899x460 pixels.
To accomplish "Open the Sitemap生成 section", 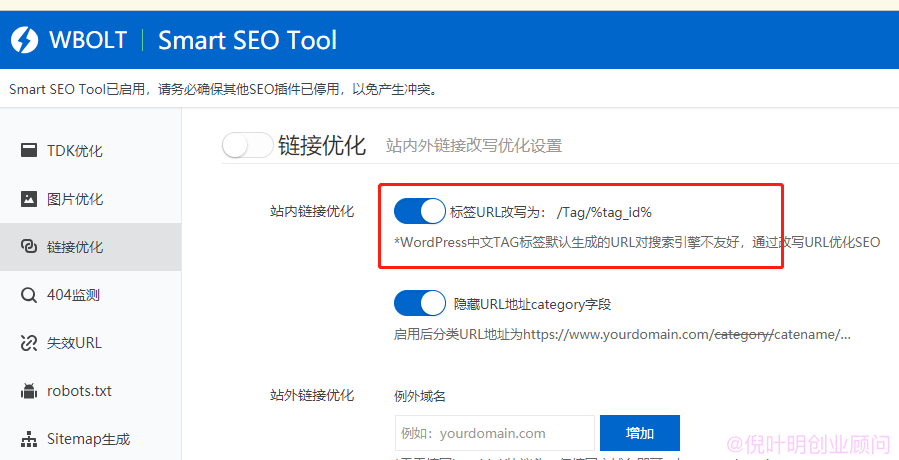I will click(x=91, y=439).
